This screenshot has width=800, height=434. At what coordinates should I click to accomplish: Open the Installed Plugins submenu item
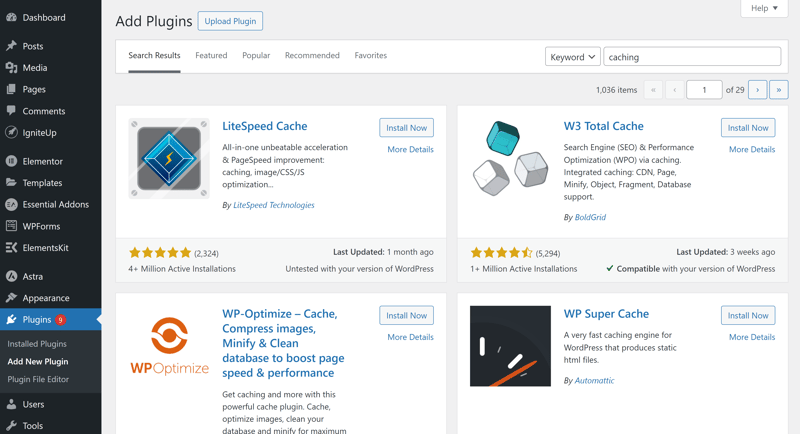37,344
